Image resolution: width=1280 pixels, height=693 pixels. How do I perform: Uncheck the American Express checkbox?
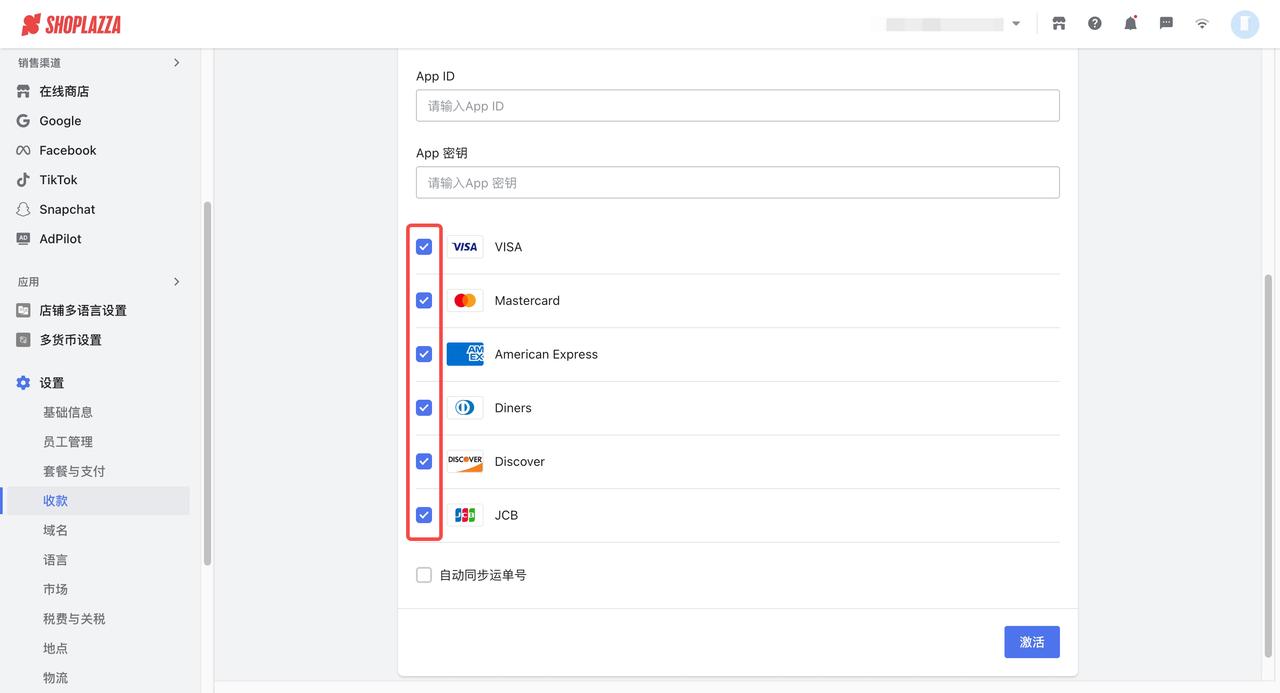coord(424,354)
